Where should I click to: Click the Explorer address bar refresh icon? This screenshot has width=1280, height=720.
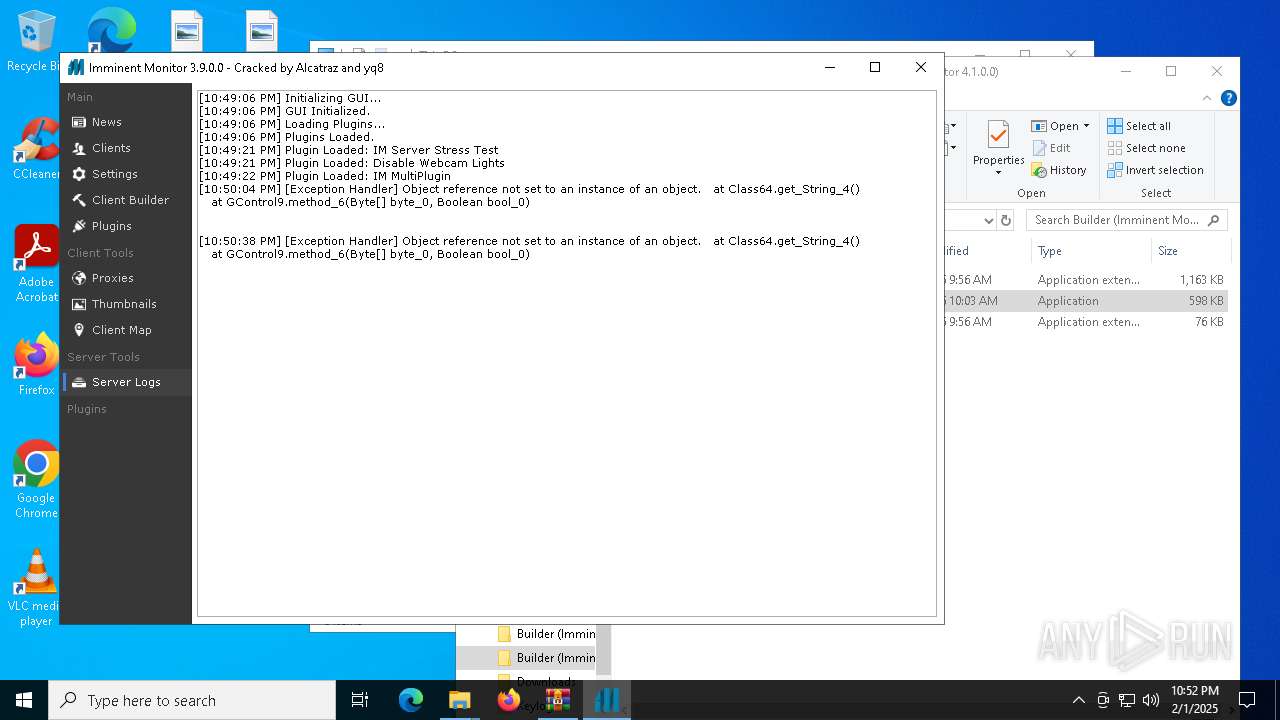coord(1006,220)
